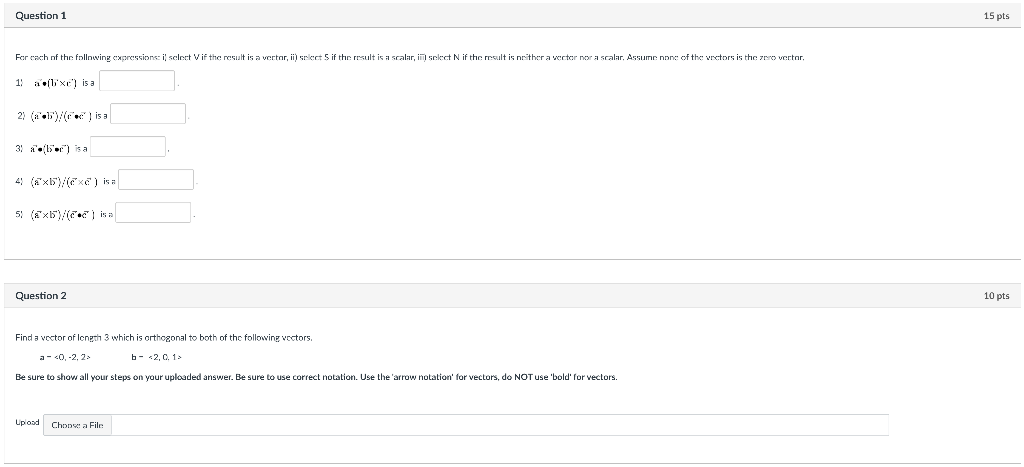The height and width of the screenshot is (467, 1024).
Task: Click the 15 pts label
Action: click(x=996, y=16)
